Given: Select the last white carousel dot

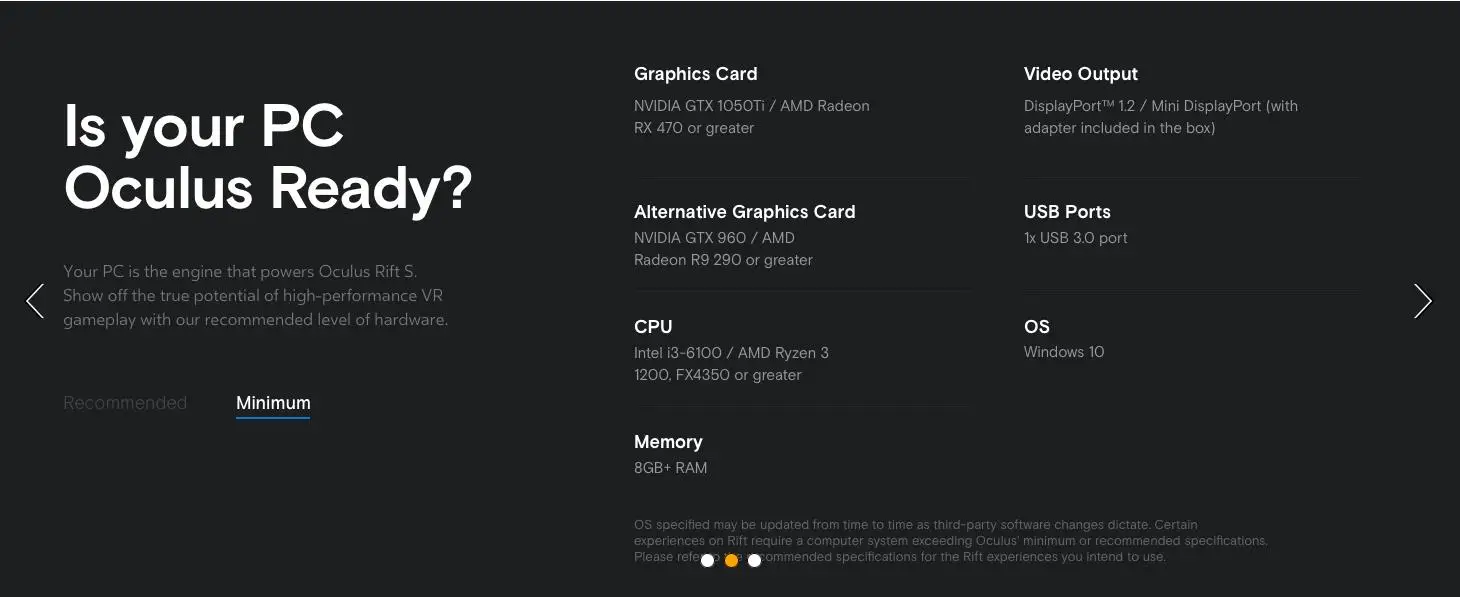Looking at the screenshot, I should point(754,561).
